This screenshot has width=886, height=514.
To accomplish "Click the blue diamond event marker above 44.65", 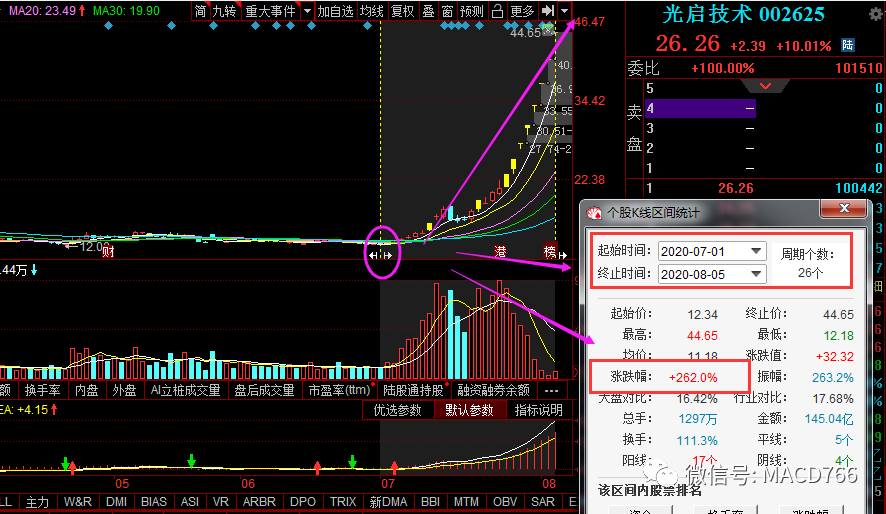I will (529, 25).
